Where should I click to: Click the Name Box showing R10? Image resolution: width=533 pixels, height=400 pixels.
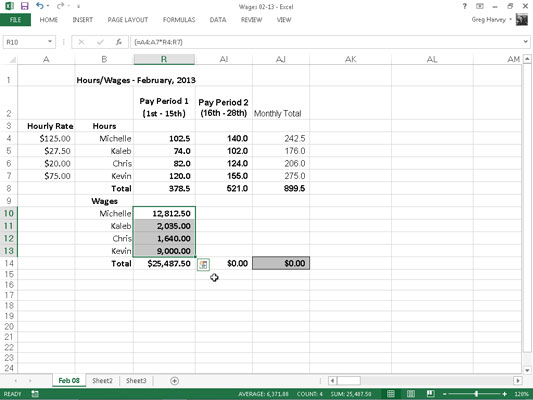tap(24, 42)
